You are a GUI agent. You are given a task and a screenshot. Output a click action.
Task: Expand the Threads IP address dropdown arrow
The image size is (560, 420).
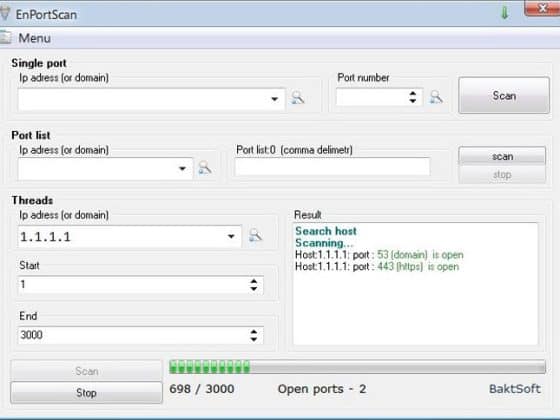tap(231, 236)
